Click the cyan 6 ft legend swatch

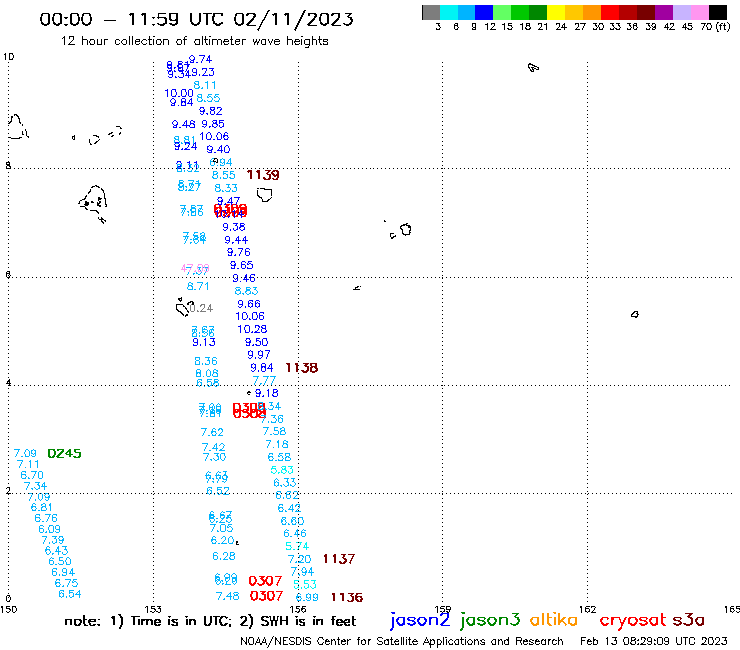point(449,12)
